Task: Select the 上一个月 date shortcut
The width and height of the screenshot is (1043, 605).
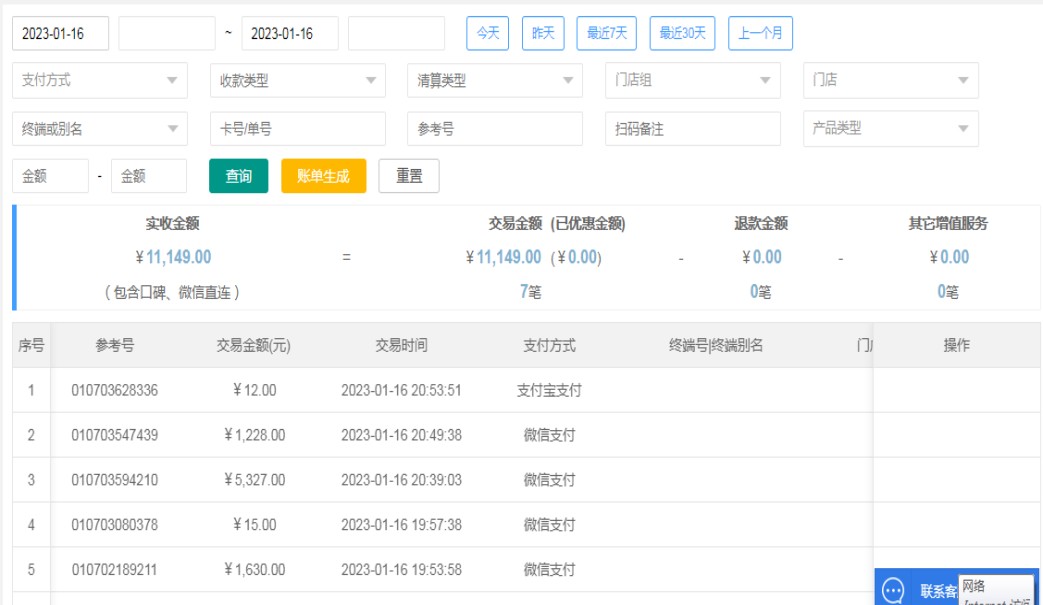Action: tap(760, 33)
